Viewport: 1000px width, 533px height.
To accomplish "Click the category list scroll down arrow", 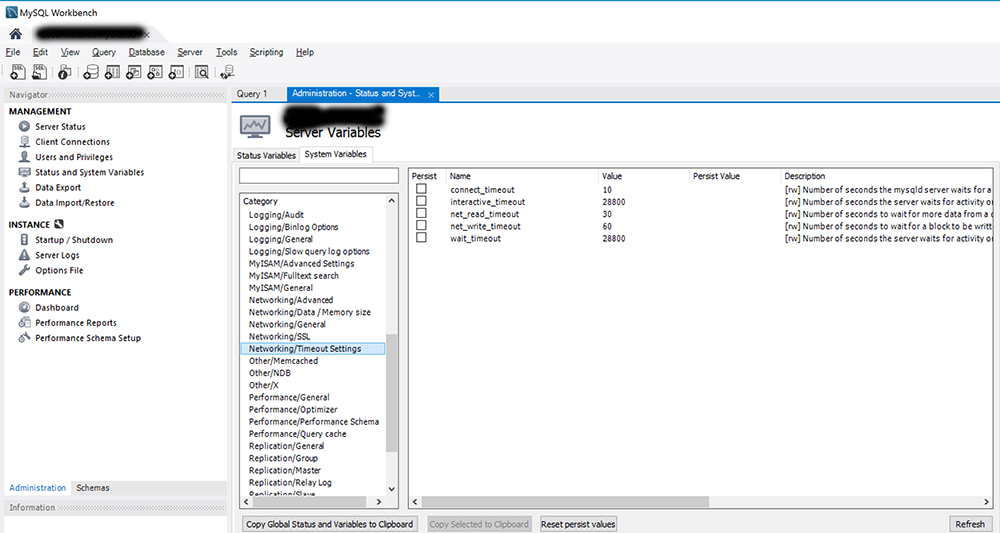I will tap(392, 490).
